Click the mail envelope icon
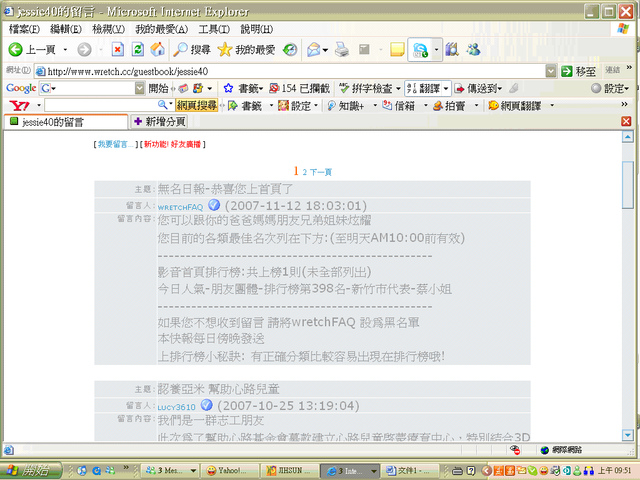 pos(313,50)
